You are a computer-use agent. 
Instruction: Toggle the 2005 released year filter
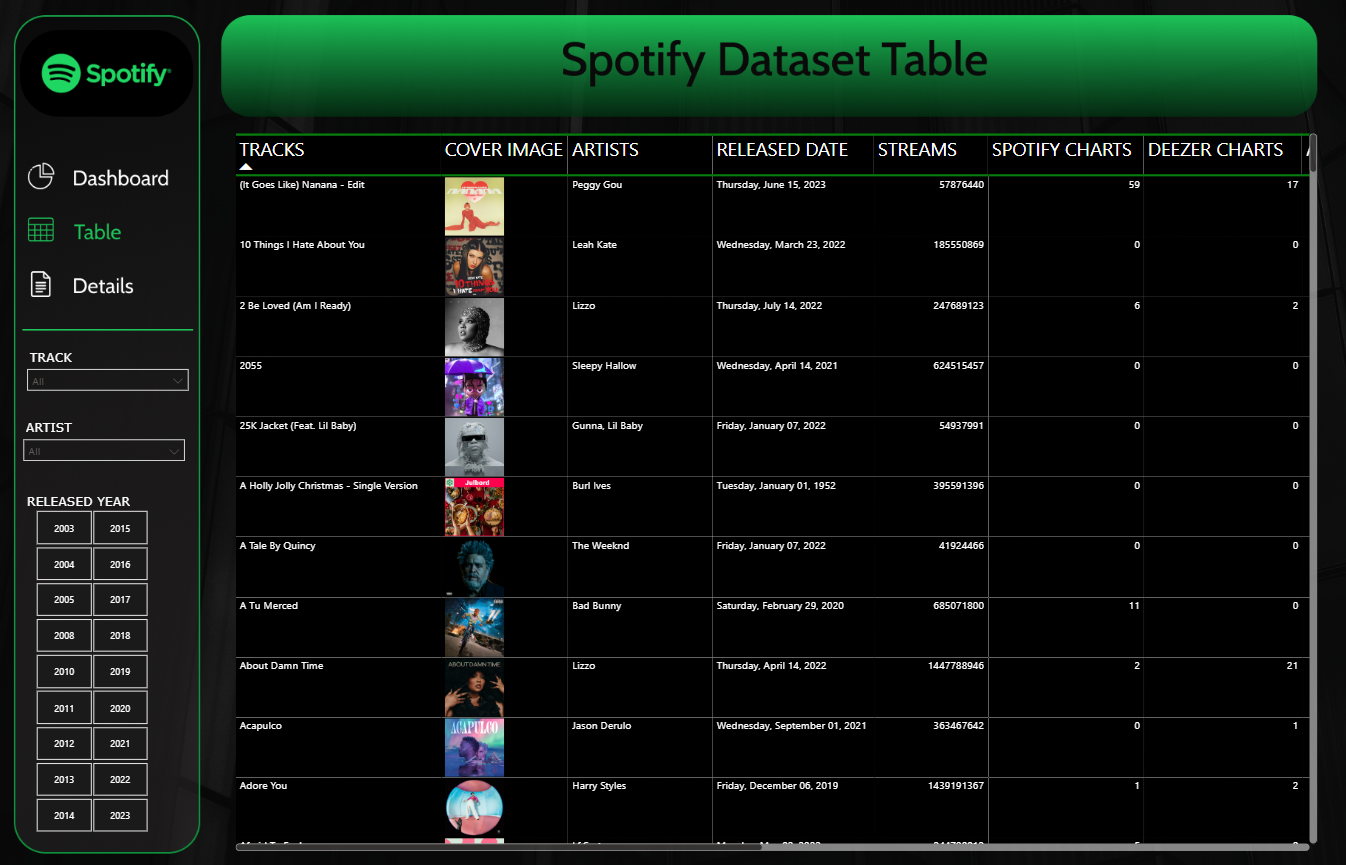pyautogui.click(x=64, y=600)
